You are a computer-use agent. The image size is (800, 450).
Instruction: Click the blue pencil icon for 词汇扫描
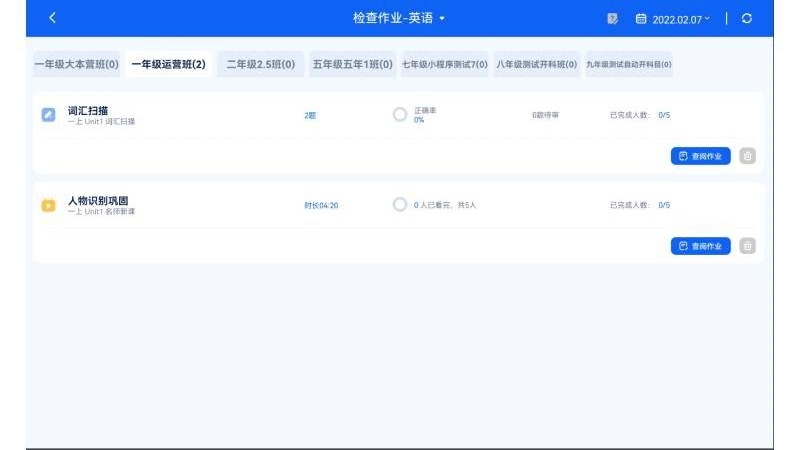(48, 115)
